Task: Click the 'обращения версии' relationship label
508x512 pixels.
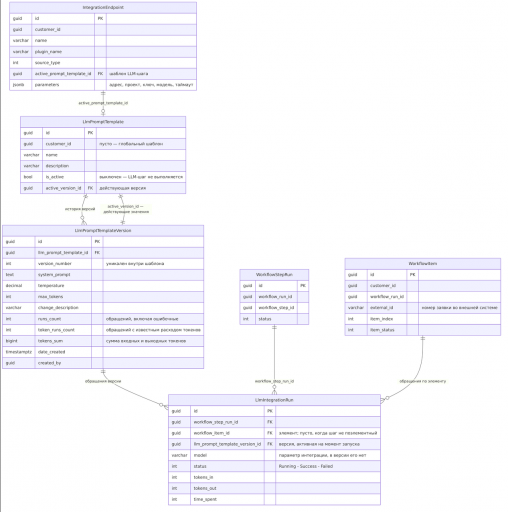Action: (x=103, y=381)
